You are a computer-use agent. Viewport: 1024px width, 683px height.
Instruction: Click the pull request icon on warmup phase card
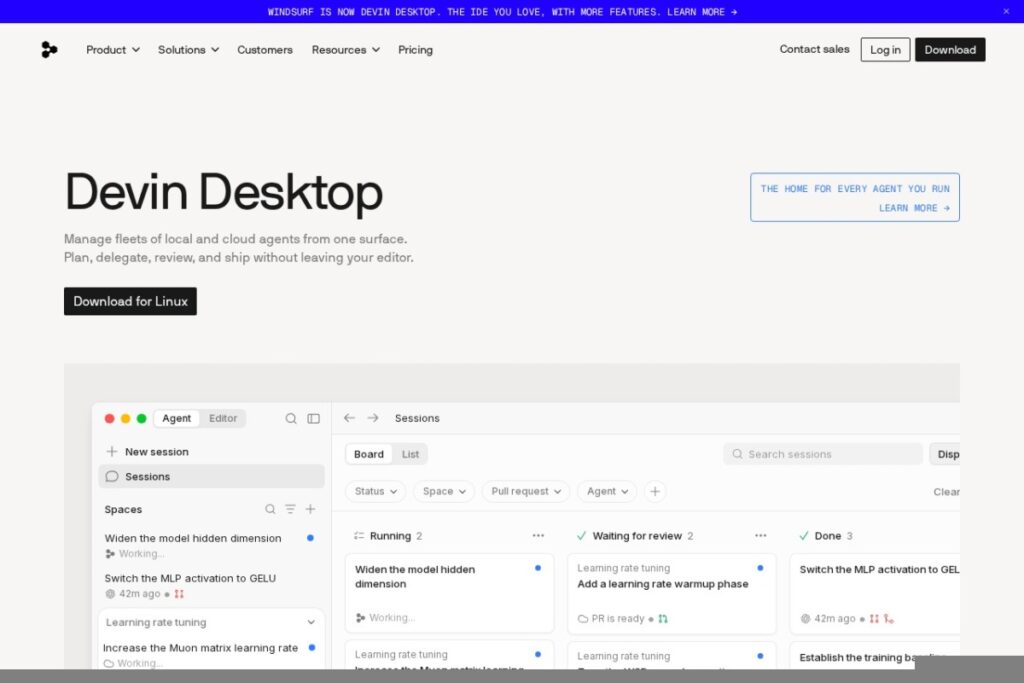pyautogui.click(x=663, y=618)
